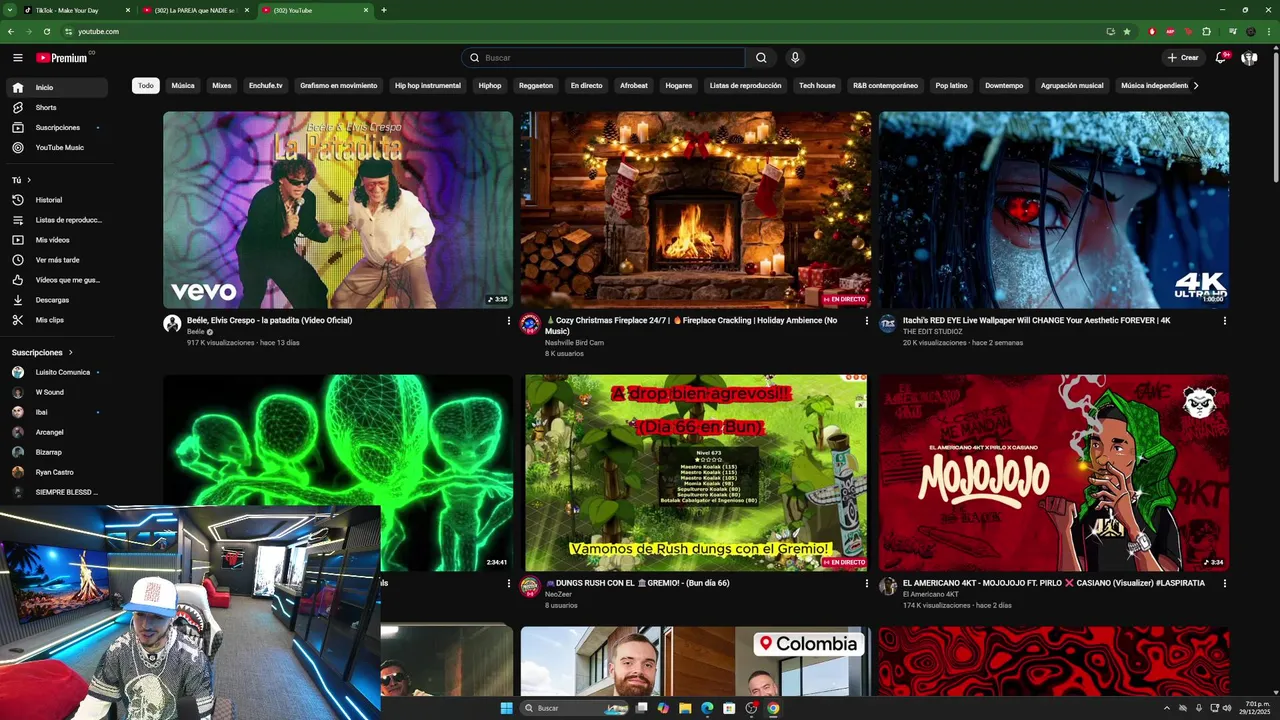This screenshot has height=720, width=1280.
Task: Open Windows Start menu
Action: click(x=507, y=708)
